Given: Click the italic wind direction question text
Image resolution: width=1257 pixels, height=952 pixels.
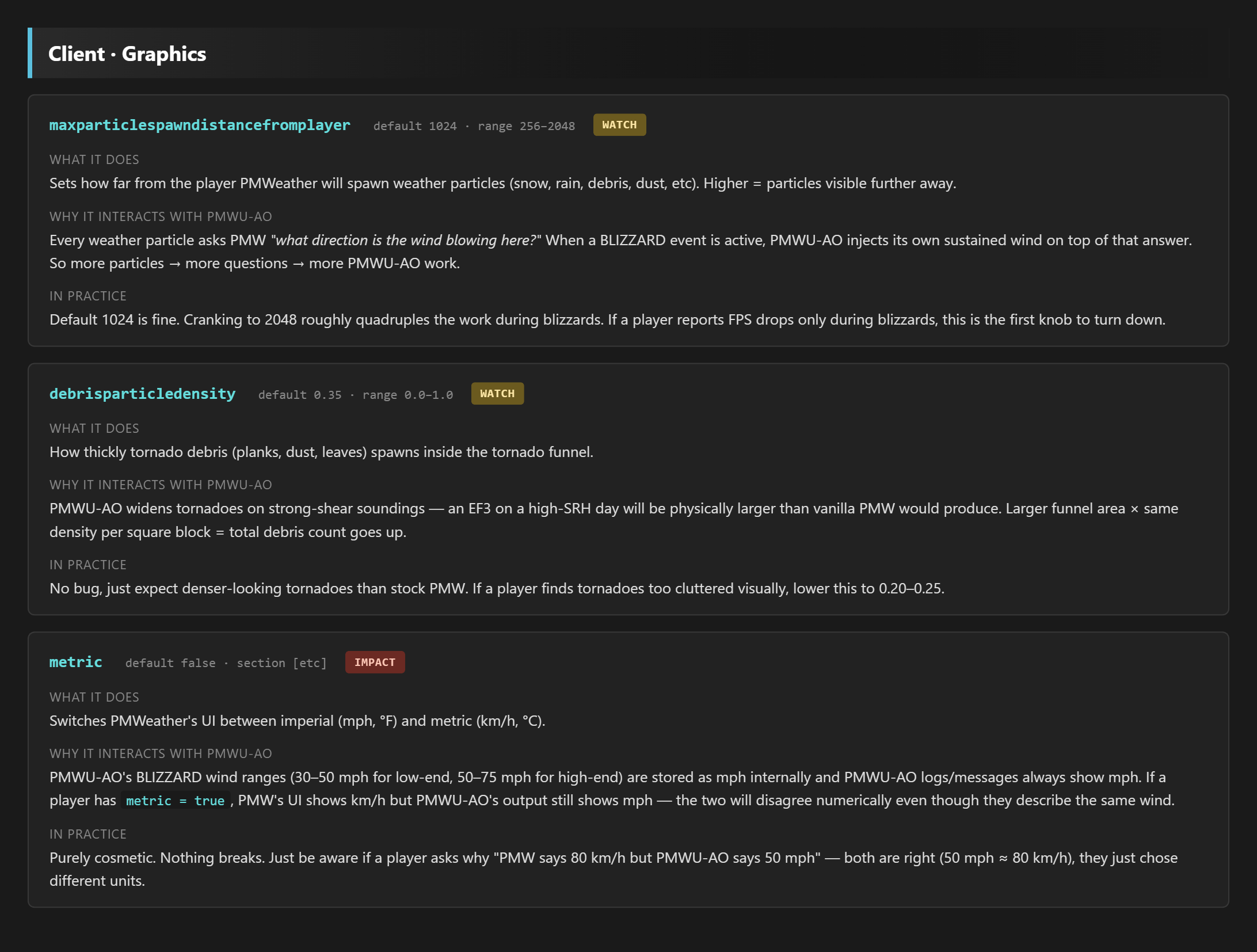Looking at the screenshot, I should click(x=406, y=240).
